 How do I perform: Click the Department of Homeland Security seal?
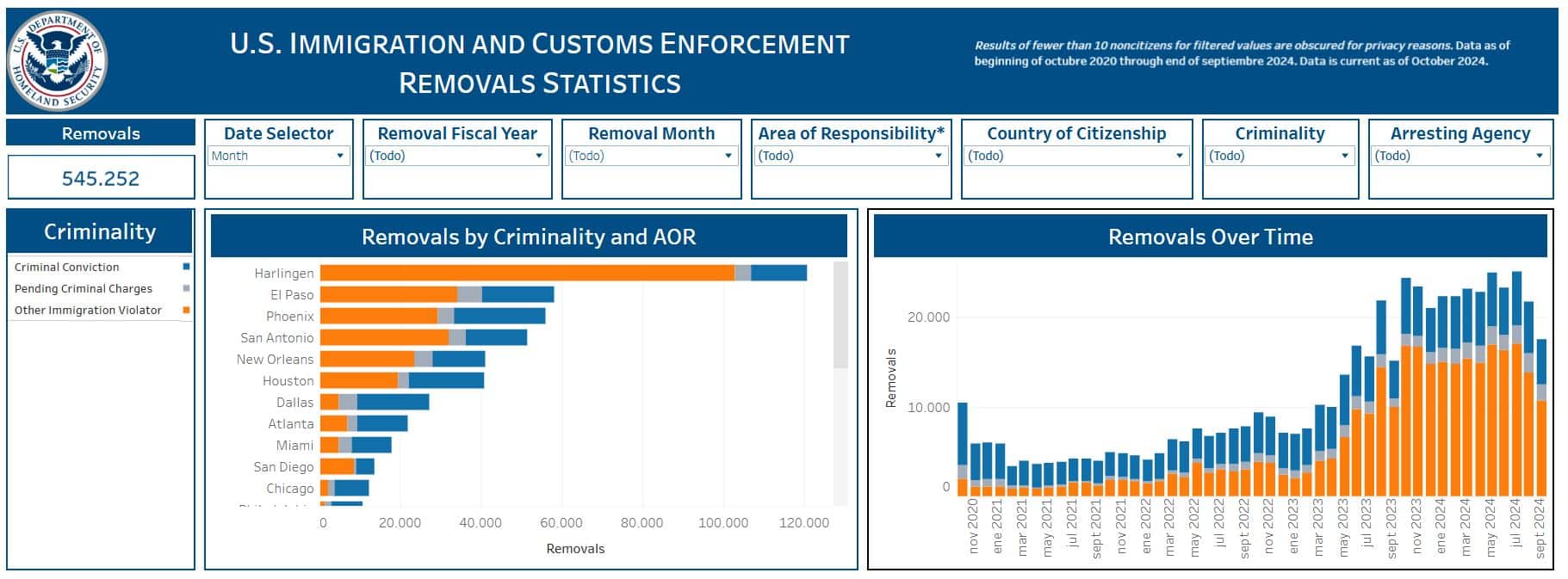click(58, 62)
